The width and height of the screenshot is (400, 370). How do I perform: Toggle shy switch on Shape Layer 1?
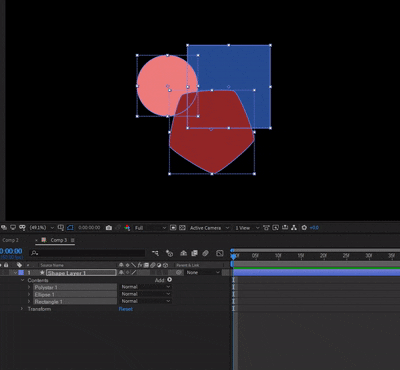[x=121, y=273]
